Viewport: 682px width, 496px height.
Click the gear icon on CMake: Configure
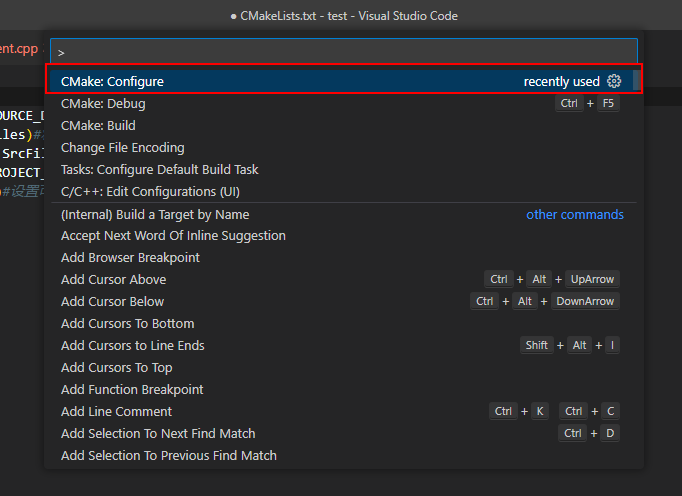[614, 81]
